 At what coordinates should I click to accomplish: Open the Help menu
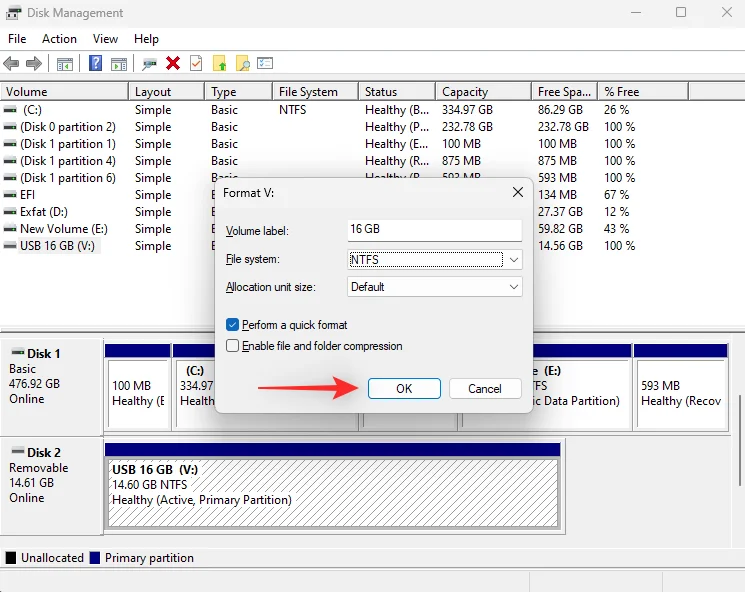(x=146, y=39)
